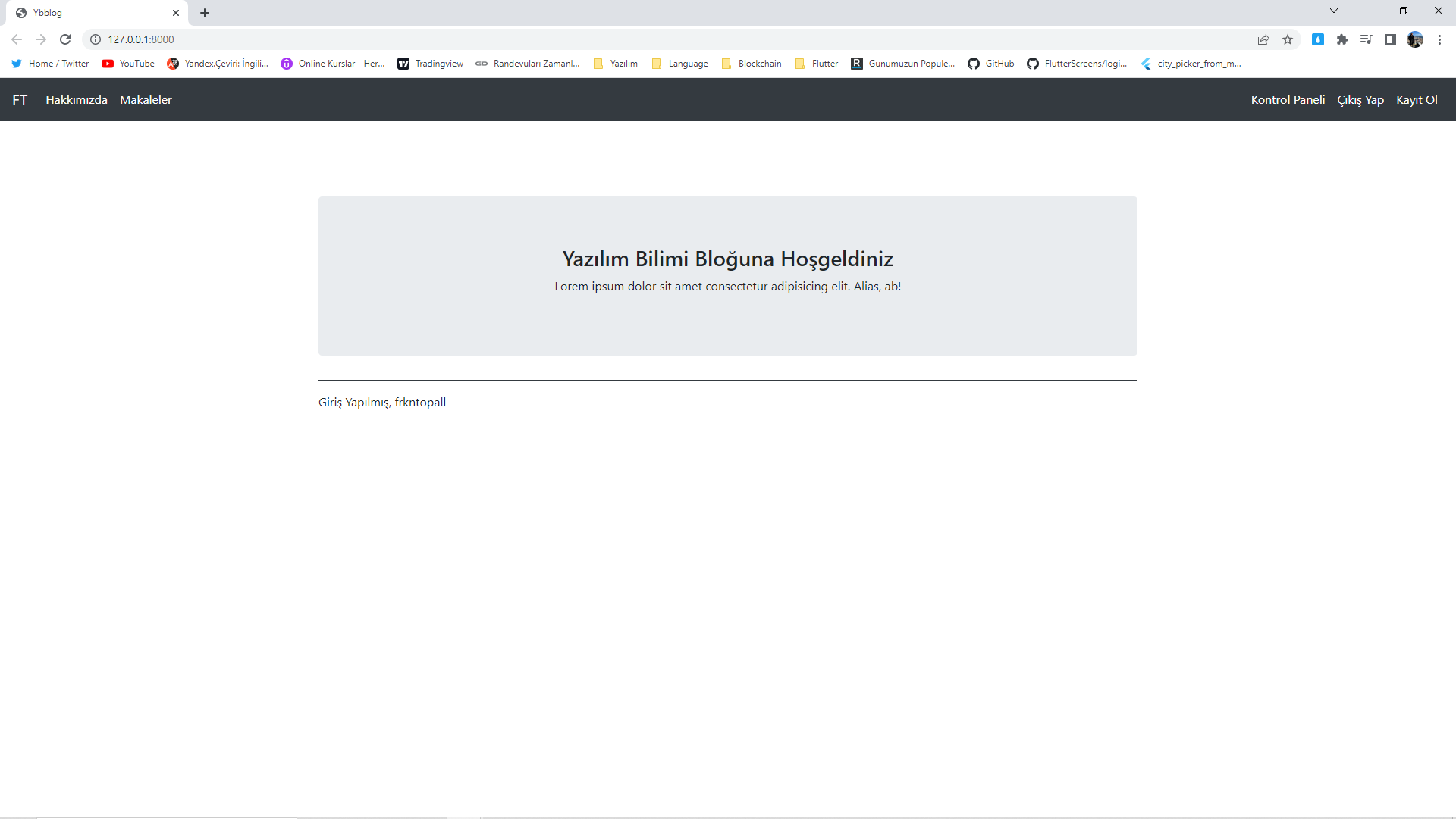The image size is (1456, 819).
Task: Open the media control playlist icon
Action: [1367, 39]
